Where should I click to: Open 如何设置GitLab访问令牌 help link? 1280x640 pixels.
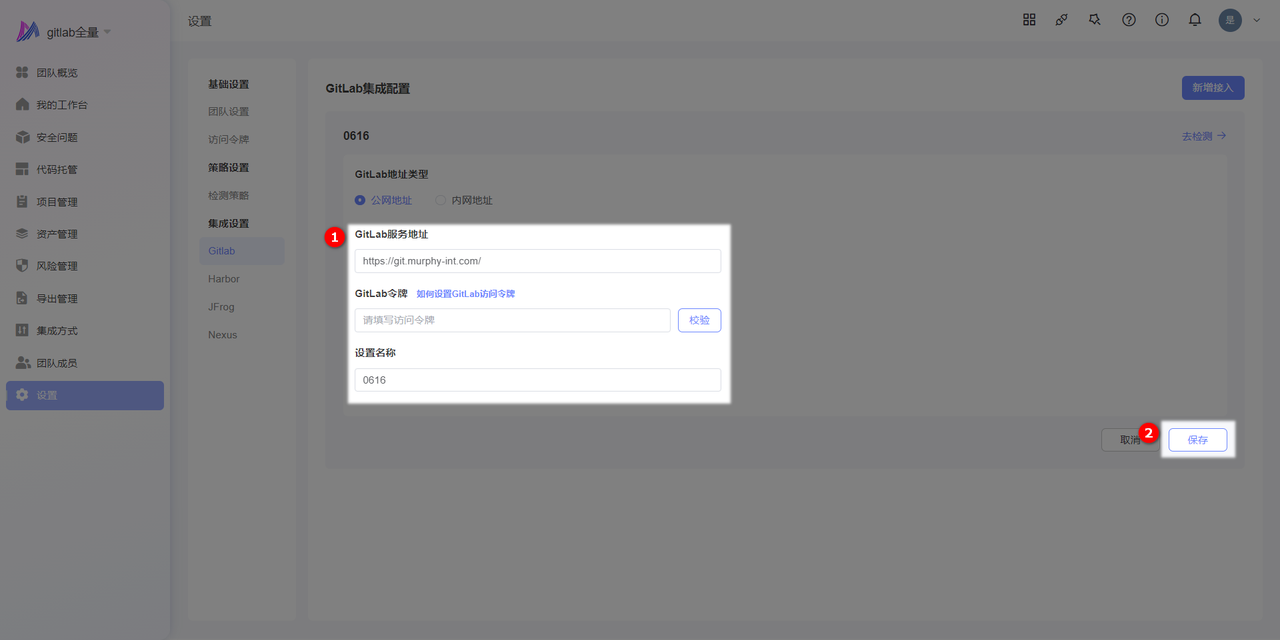pyautogui.click(x=465, y=294)
